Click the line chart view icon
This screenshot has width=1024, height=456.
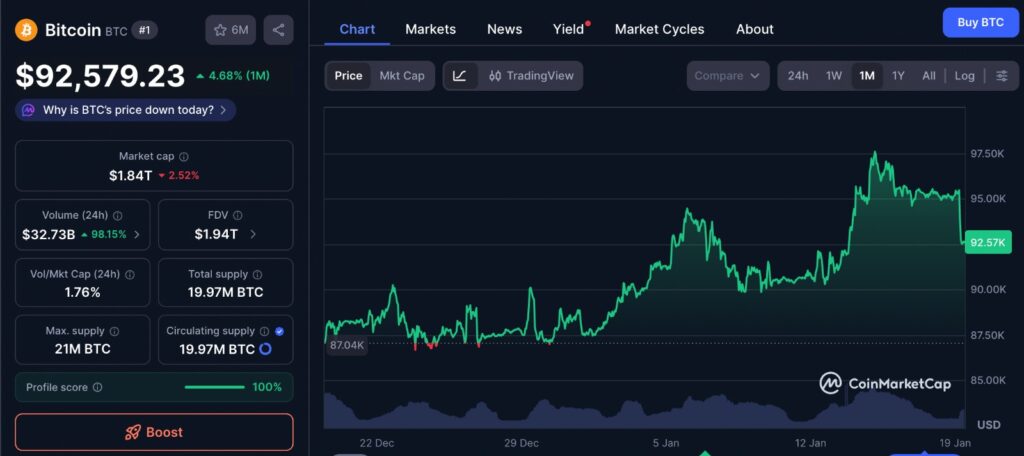[460, 76]
